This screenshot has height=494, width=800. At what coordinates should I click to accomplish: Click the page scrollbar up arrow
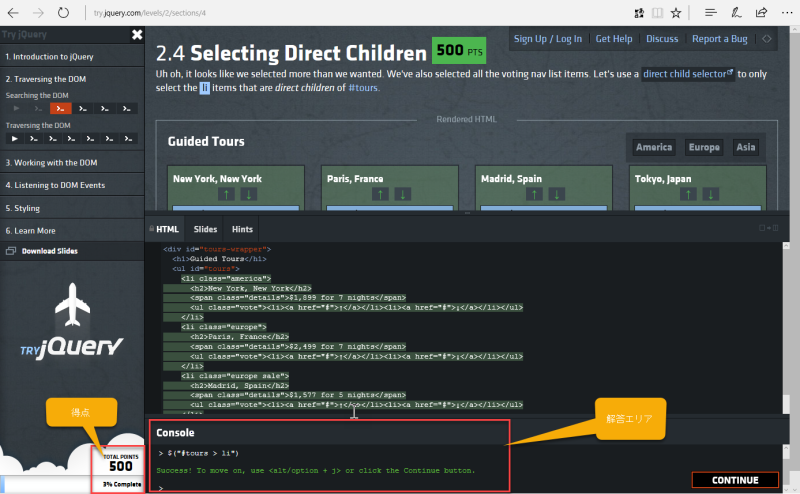pos(794,31)
